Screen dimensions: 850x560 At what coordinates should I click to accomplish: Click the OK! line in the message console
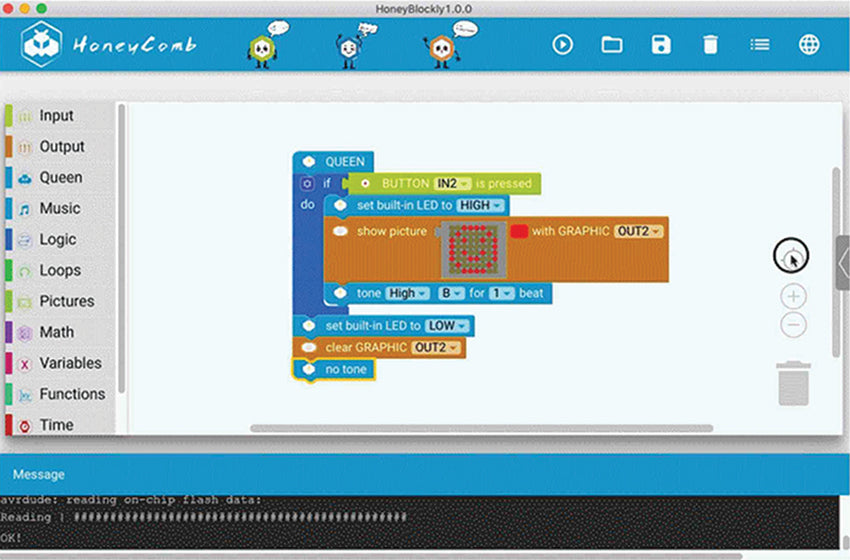pyautogui.click(x=11, y=538)
